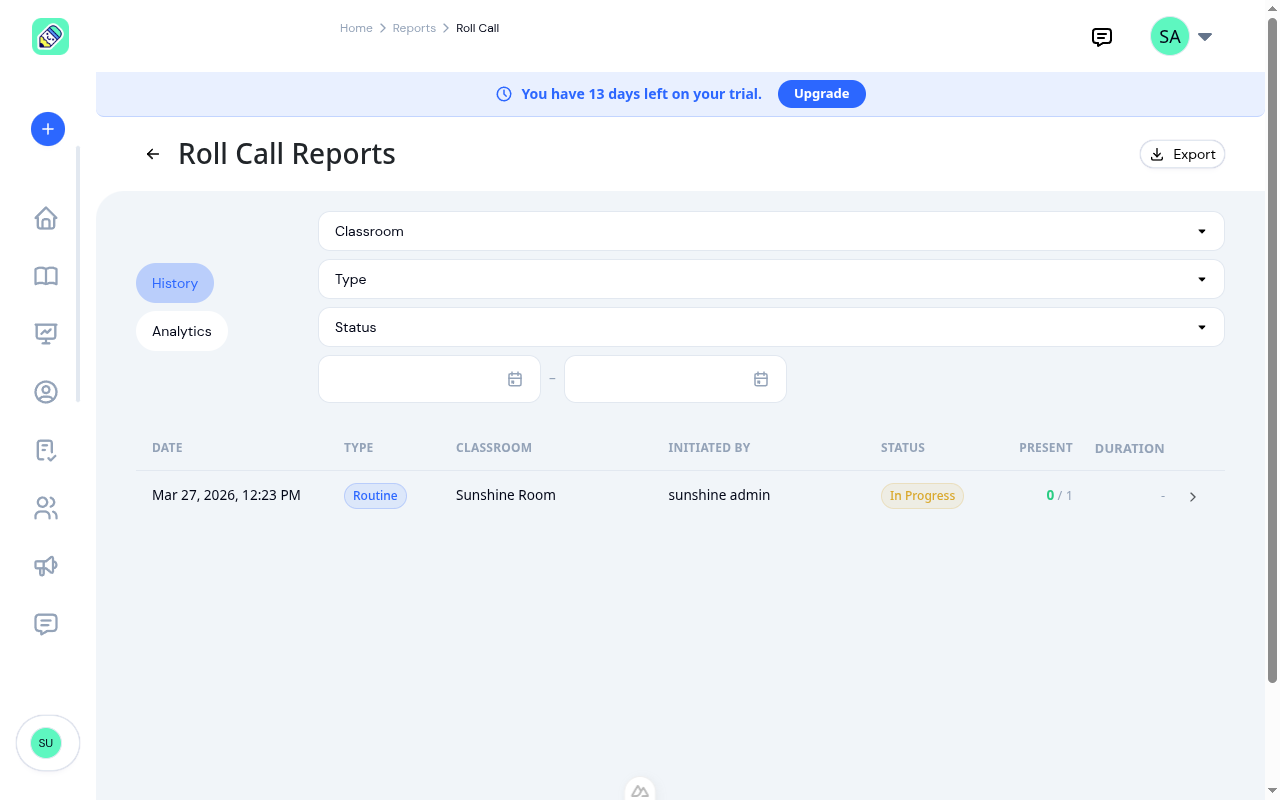
Task: Open the checklist document sidebar icon
Action: click(x=46, y=450)
